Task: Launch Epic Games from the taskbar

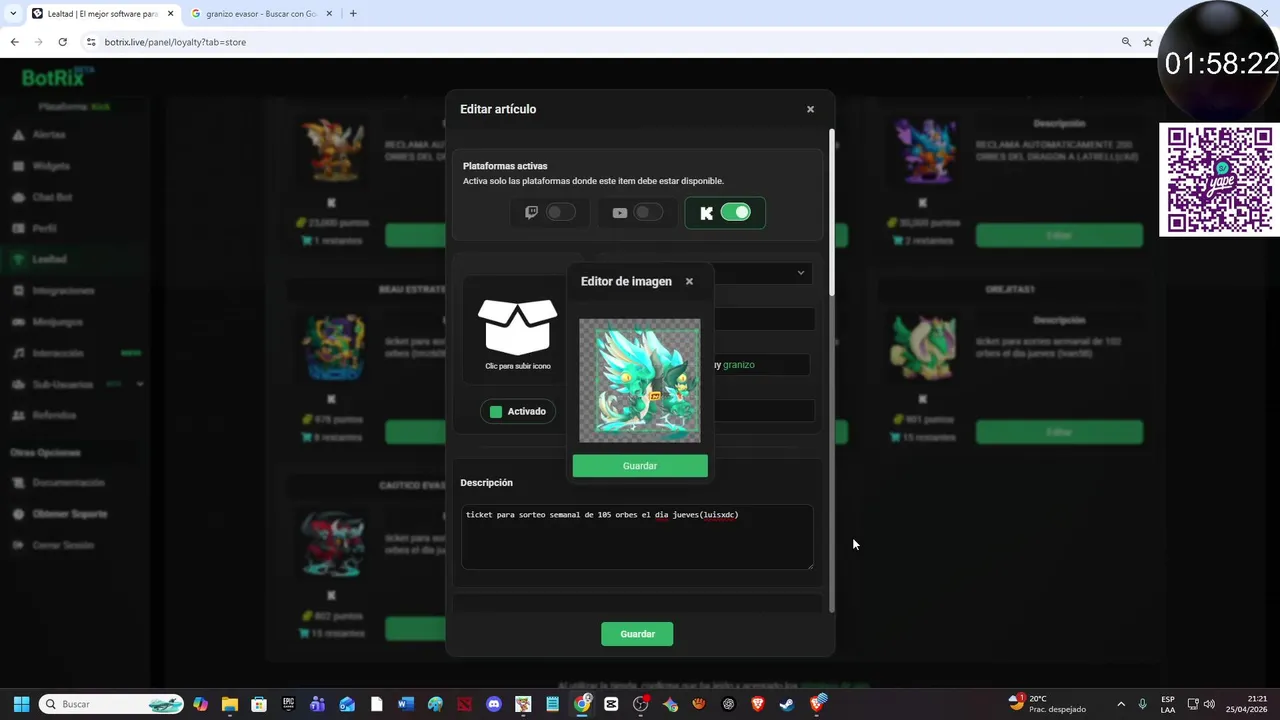Action: click(288, 704)
